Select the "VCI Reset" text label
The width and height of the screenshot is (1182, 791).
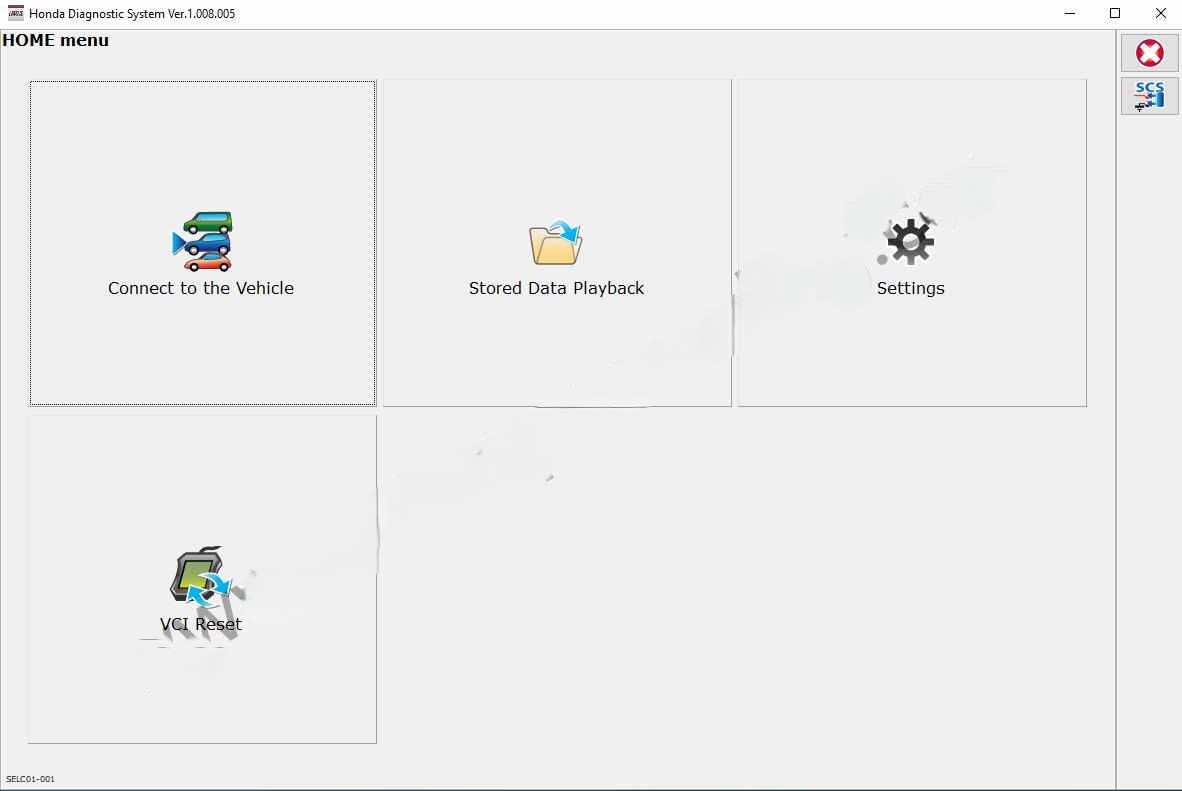point(201,624)
